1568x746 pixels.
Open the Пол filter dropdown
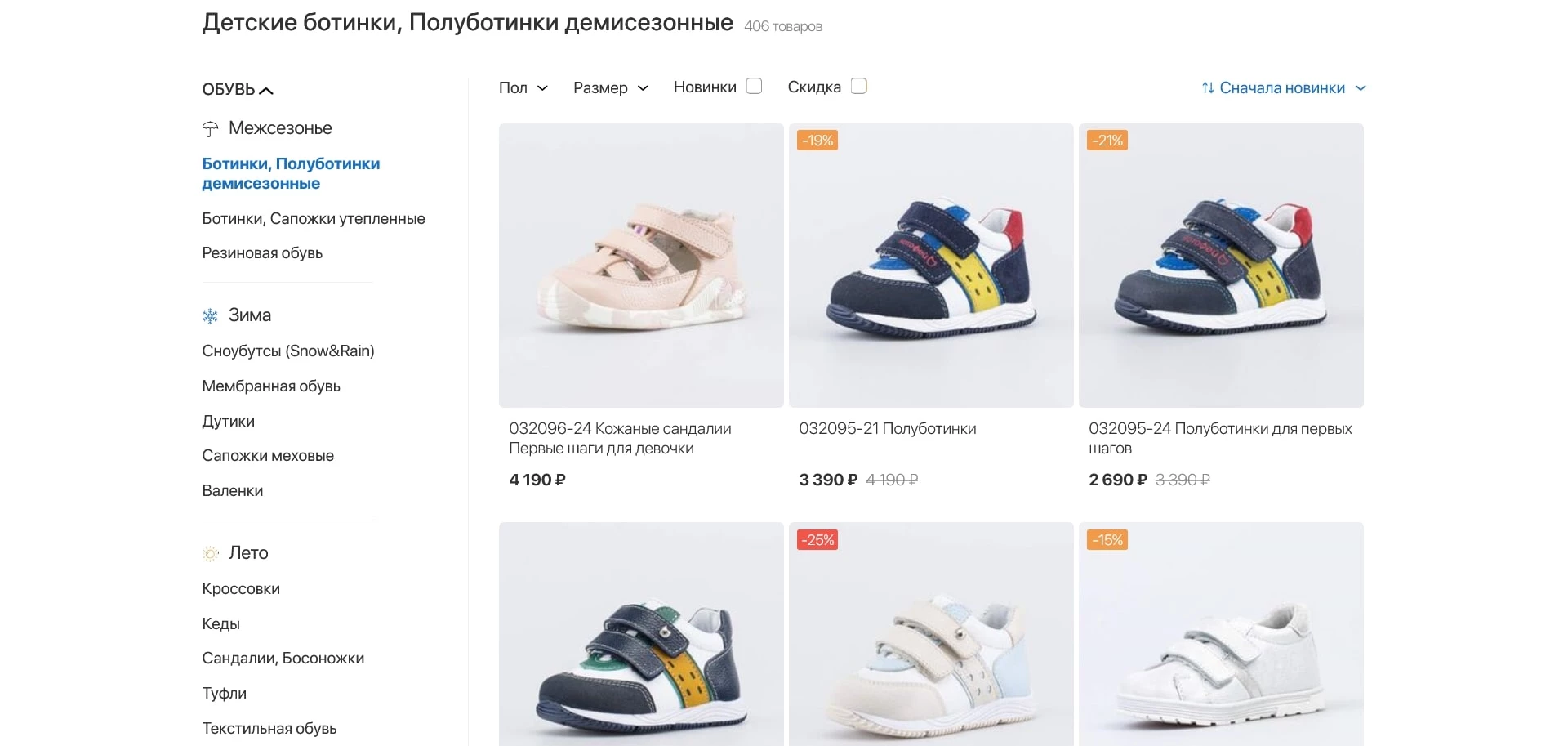pyautogui.click(x=523, y=87)
